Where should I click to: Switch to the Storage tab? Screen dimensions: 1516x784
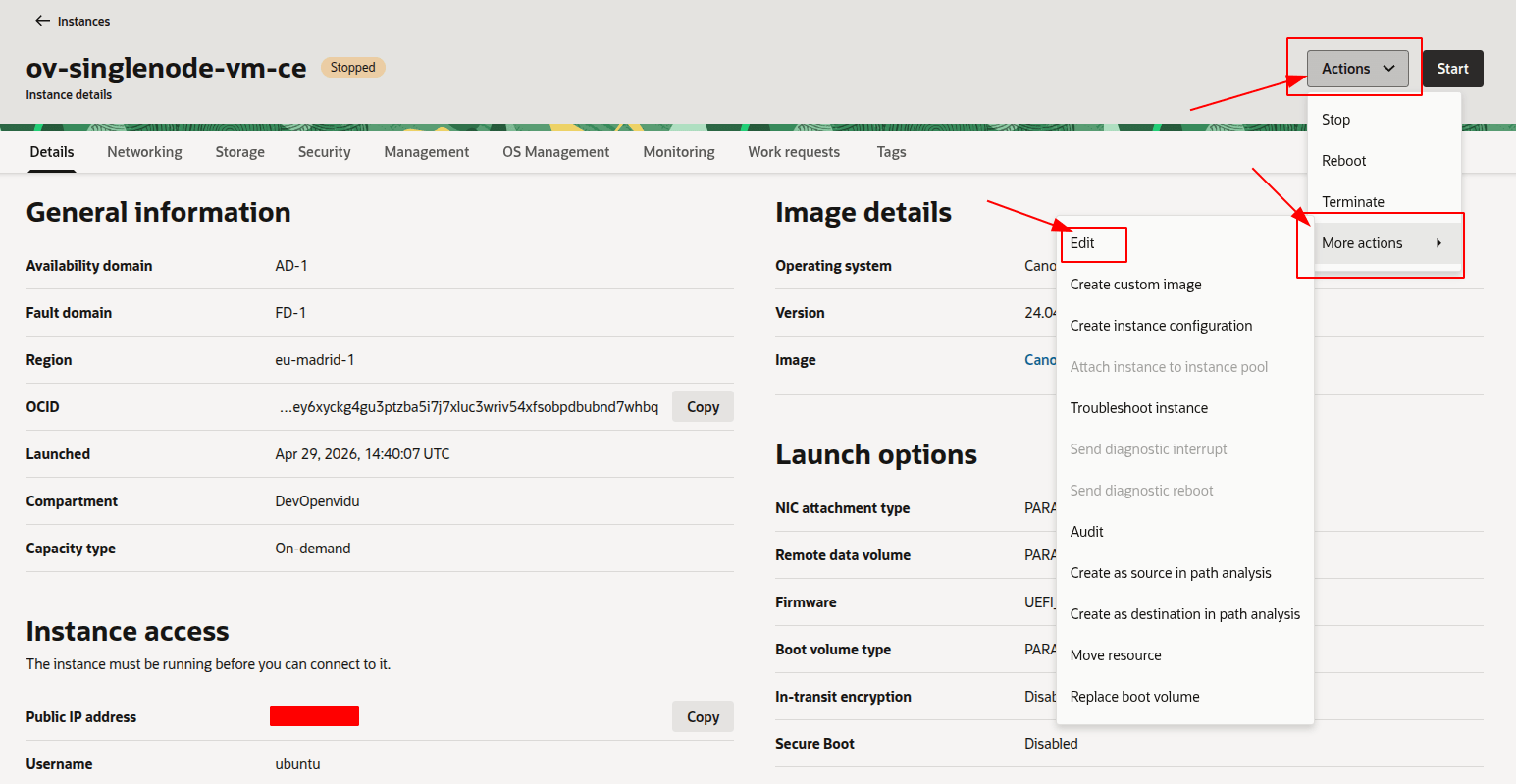(240, 152)
